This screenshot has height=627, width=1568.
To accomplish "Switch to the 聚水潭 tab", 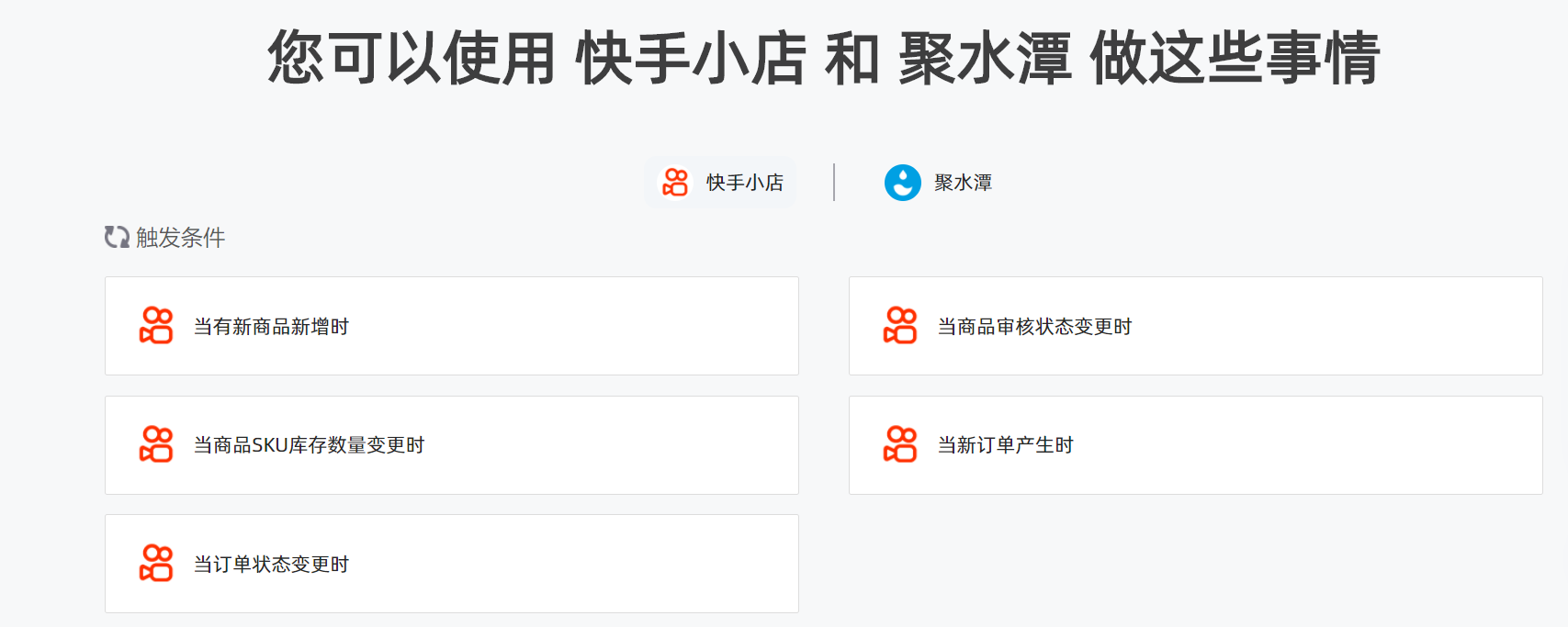I will point(963,183).
